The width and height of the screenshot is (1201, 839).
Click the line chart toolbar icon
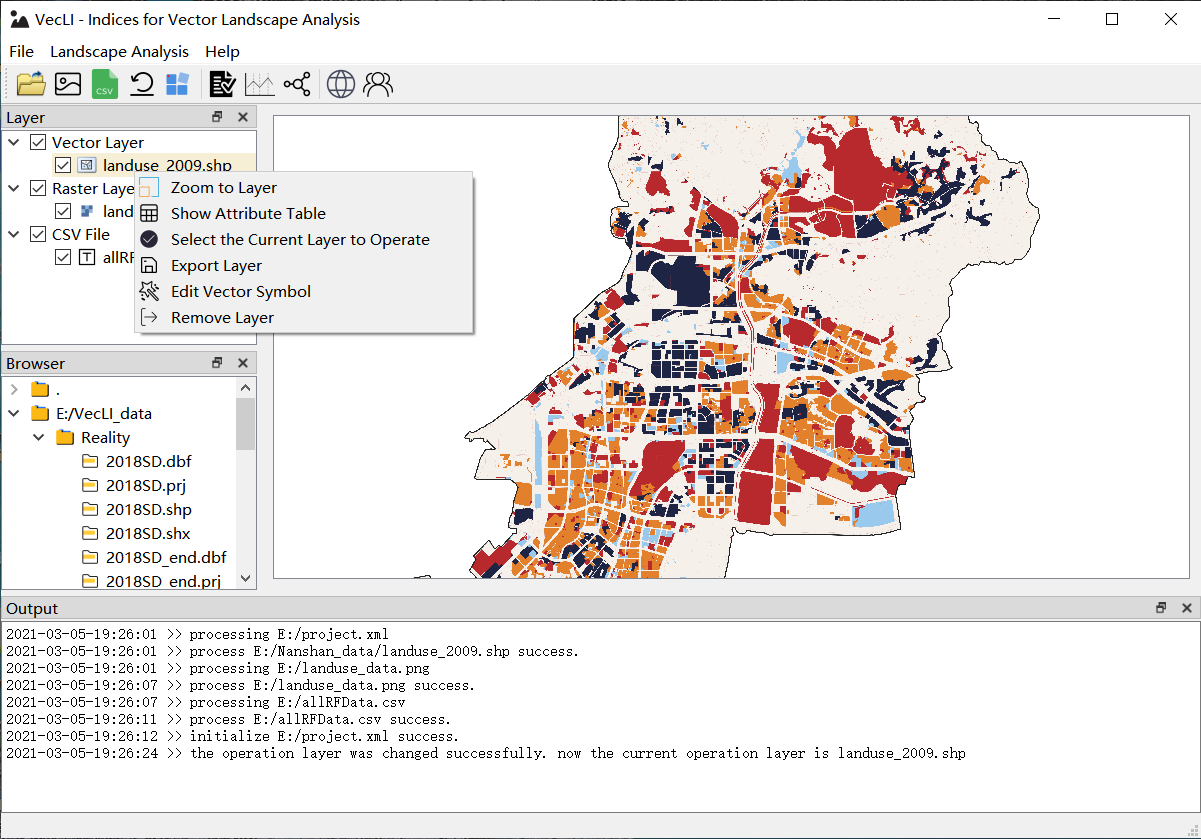[259, 84]
